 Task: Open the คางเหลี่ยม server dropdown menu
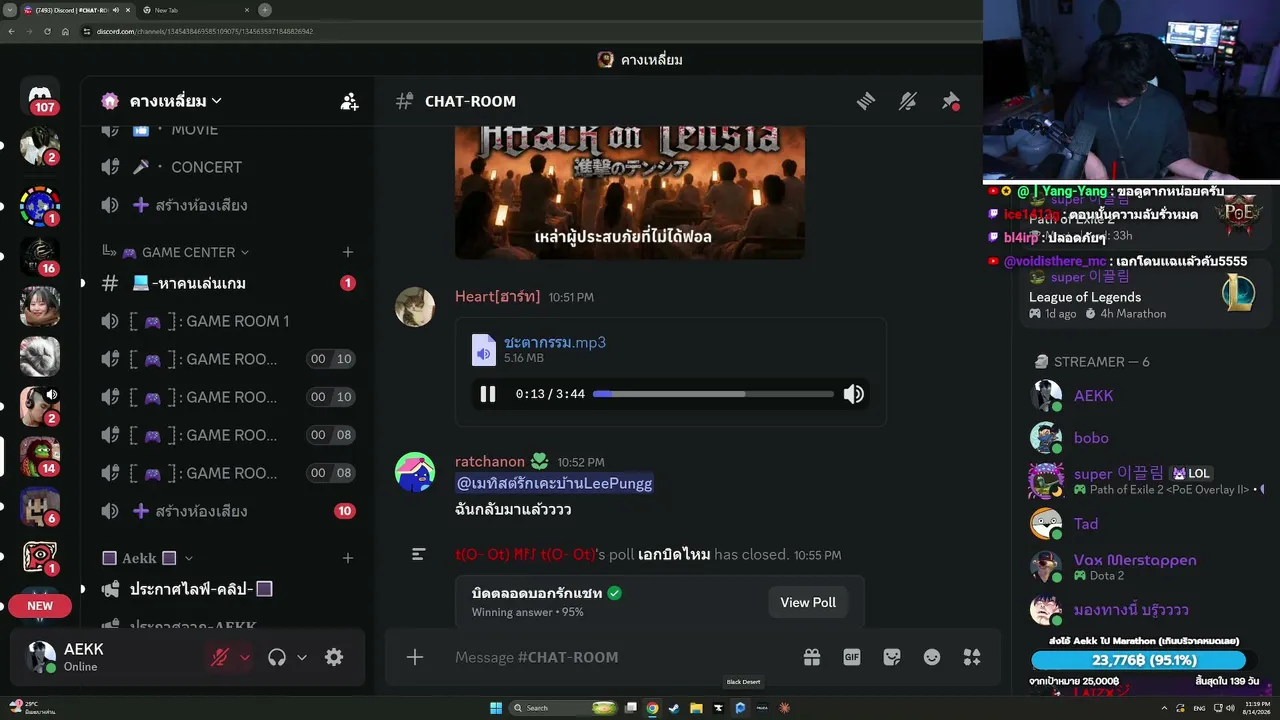[176, 101]
